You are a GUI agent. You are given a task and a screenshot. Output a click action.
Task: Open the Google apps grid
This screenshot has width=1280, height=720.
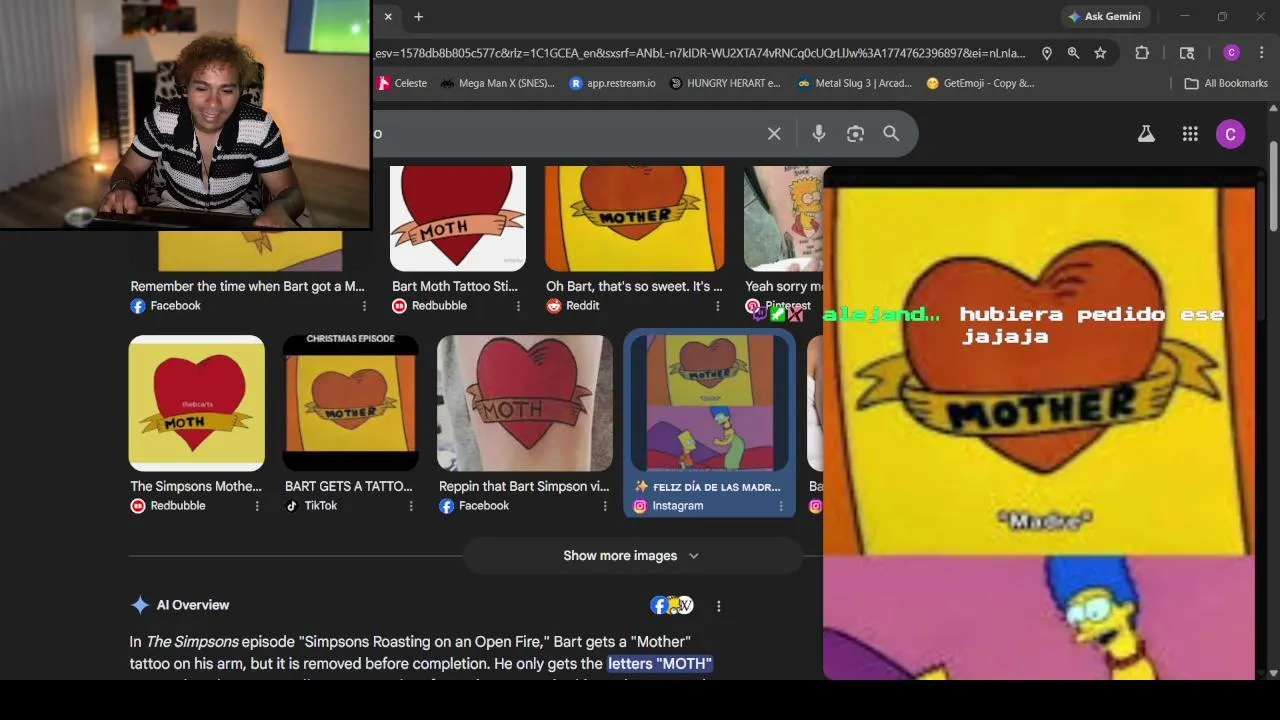[1190, 133]
